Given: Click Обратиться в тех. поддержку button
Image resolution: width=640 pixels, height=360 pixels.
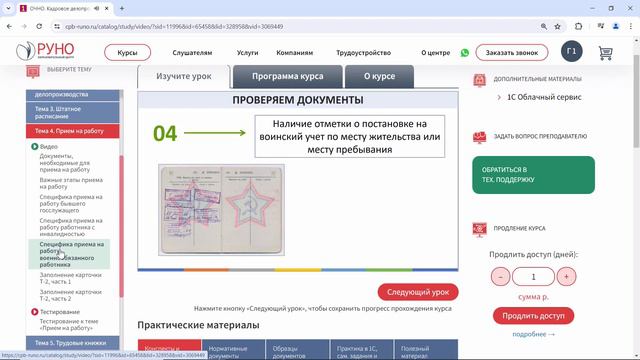Looking at the screenshot, I should [533, 175].
